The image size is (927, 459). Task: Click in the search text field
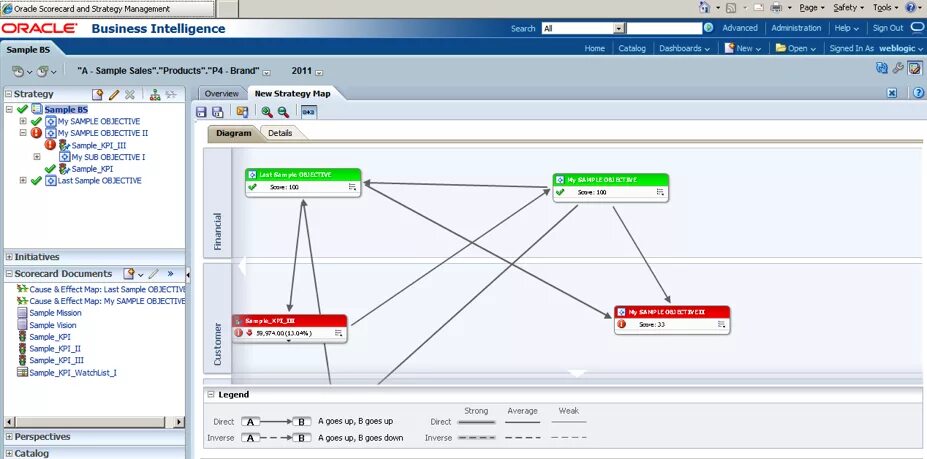tap(664, 28)
